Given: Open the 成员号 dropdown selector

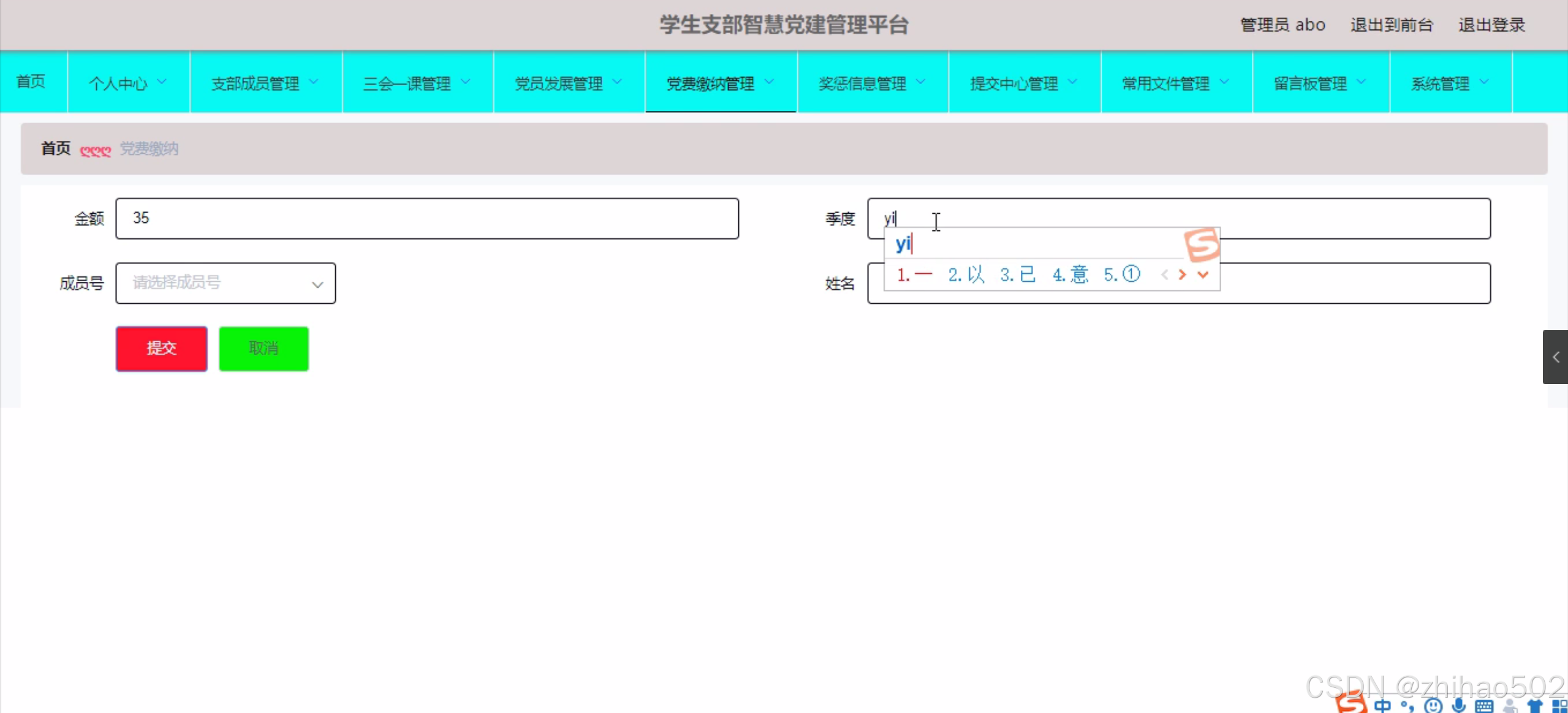Looking at the screenshot, I should tap(225, 283).
